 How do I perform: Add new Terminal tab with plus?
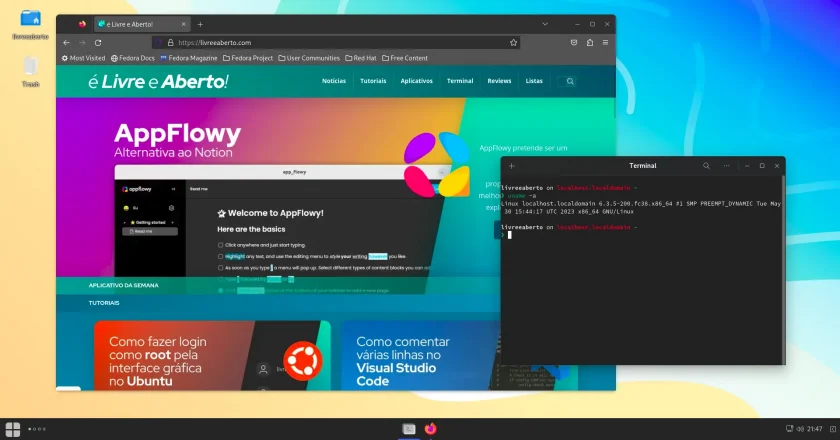click(x=512, y=166)
